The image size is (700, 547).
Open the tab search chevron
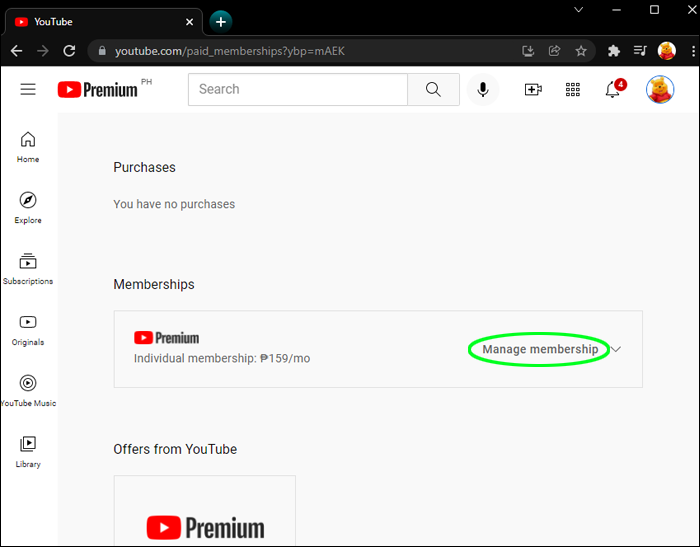pos(579,10)
